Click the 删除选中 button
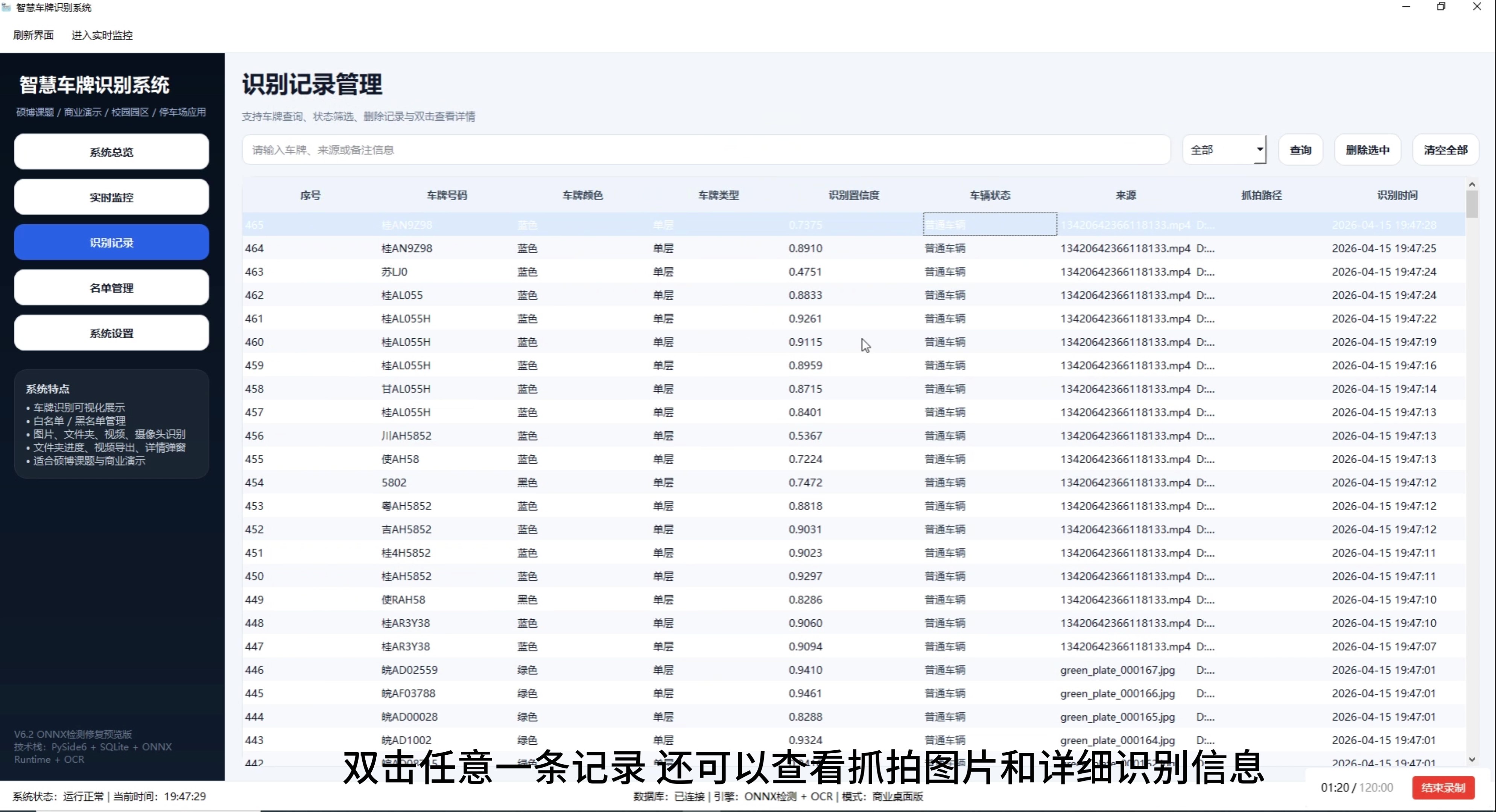1496x812 pixels. point(1367,150)
